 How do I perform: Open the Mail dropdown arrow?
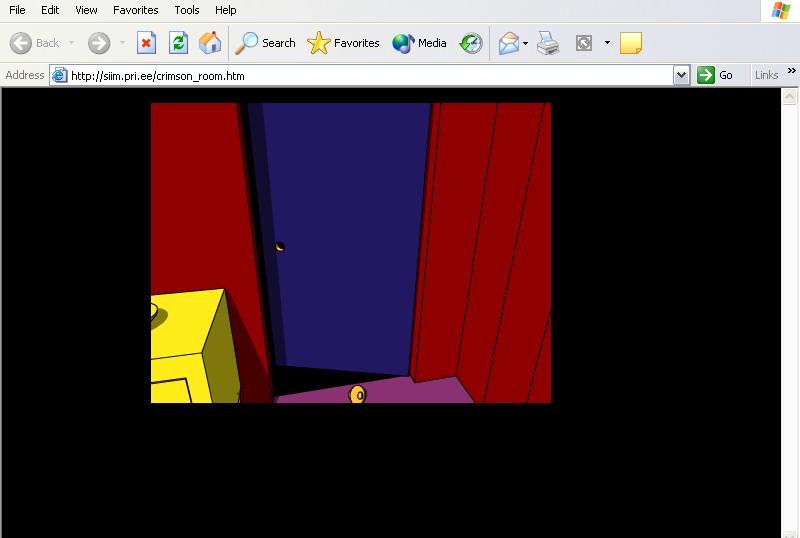[x=526, y=43]
